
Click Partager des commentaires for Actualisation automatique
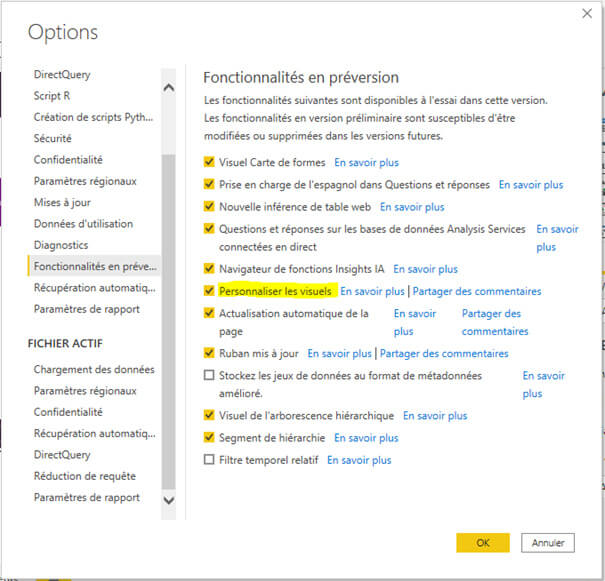point(495,322)
